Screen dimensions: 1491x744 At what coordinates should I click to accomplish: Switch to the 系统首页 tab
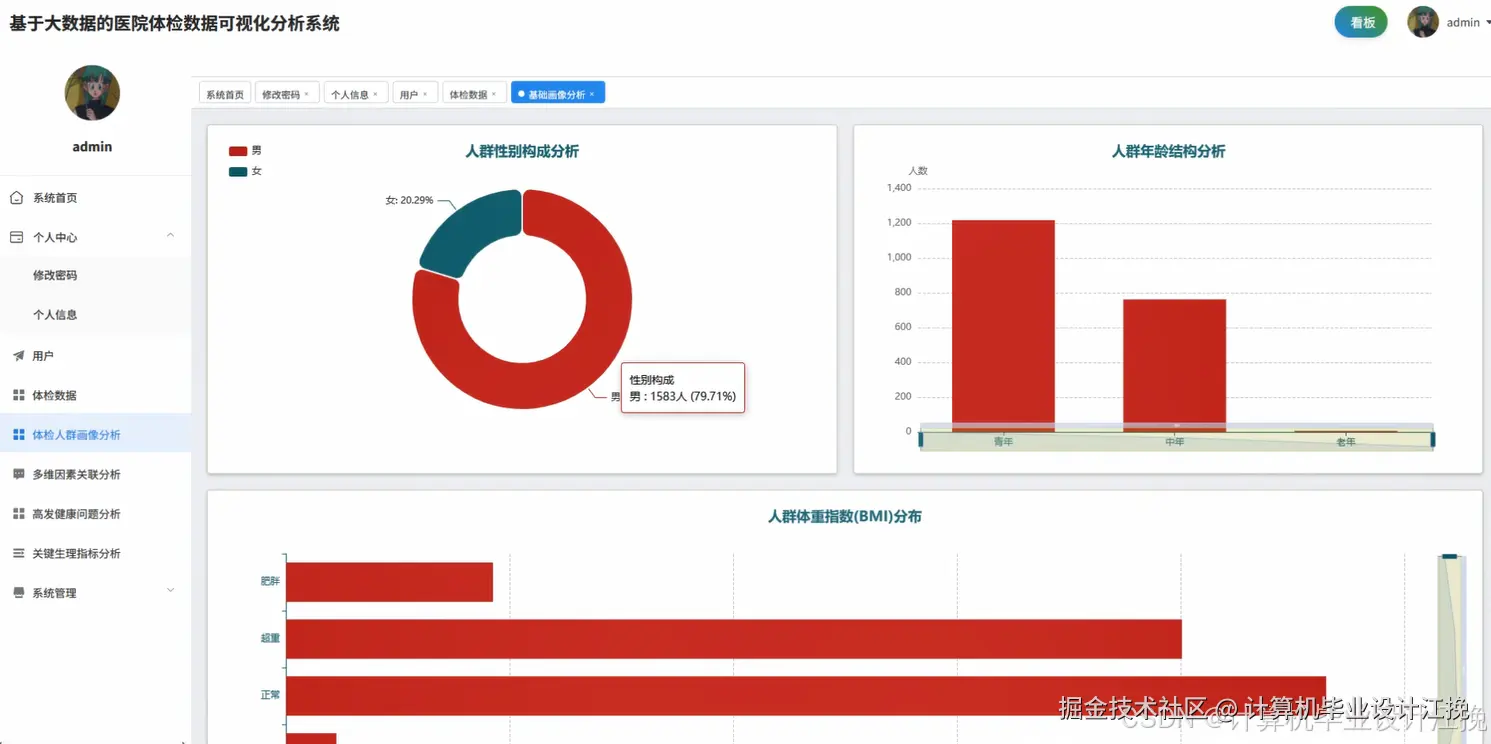(x=225, y=94)
